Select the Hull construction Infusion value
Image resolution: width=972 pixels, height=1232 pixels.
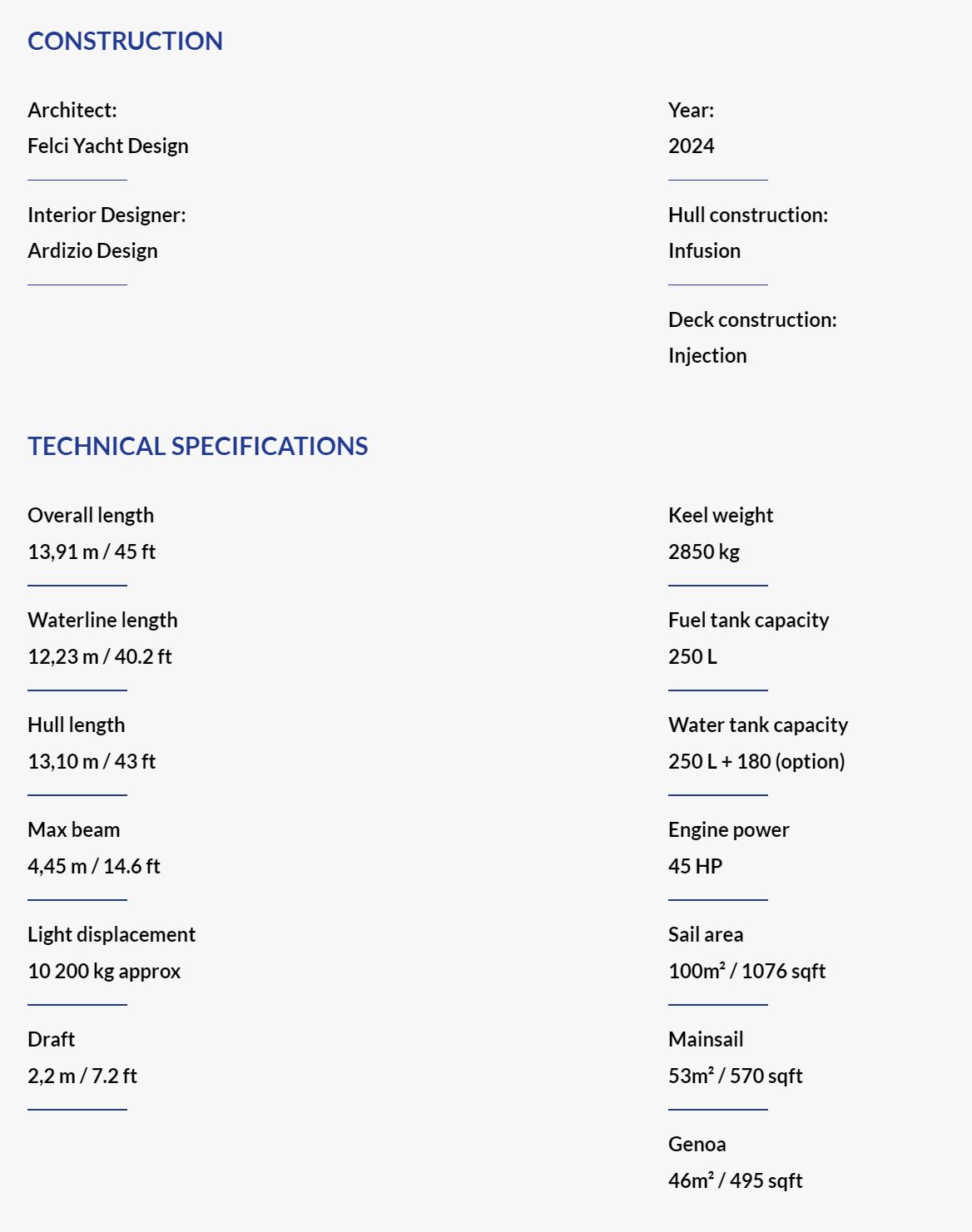(x=704, y=250)
